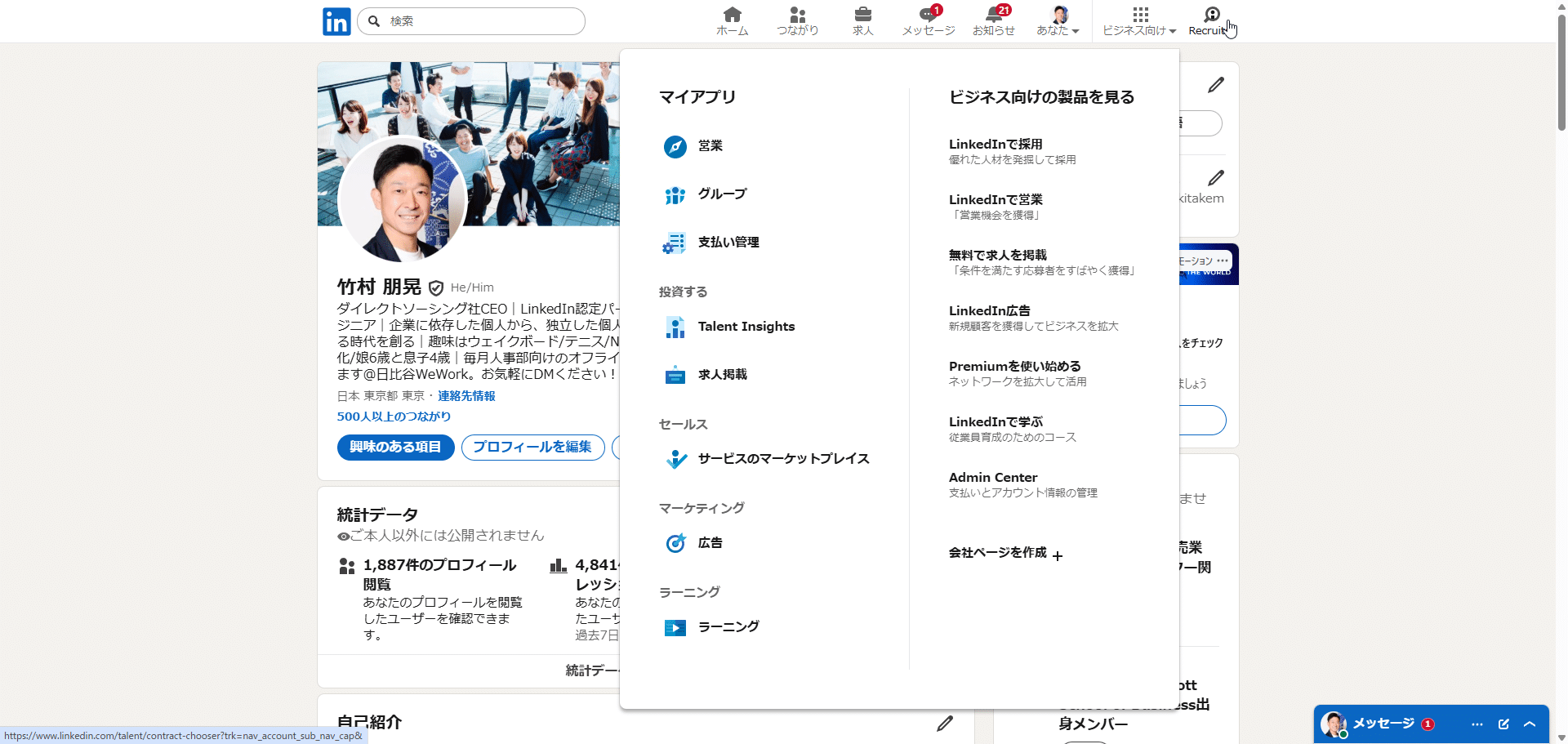Open メッセージ messaging nav icon

(x=929, y=15)
